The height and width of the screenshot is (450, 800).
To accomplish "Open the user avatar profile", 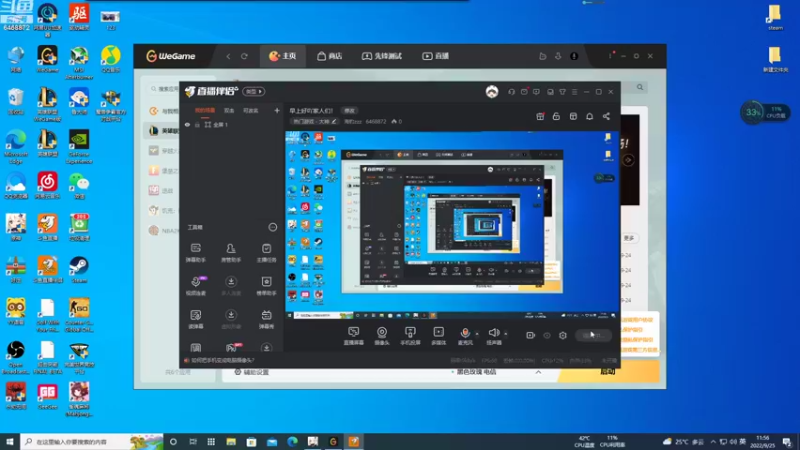I will (492, 91).
